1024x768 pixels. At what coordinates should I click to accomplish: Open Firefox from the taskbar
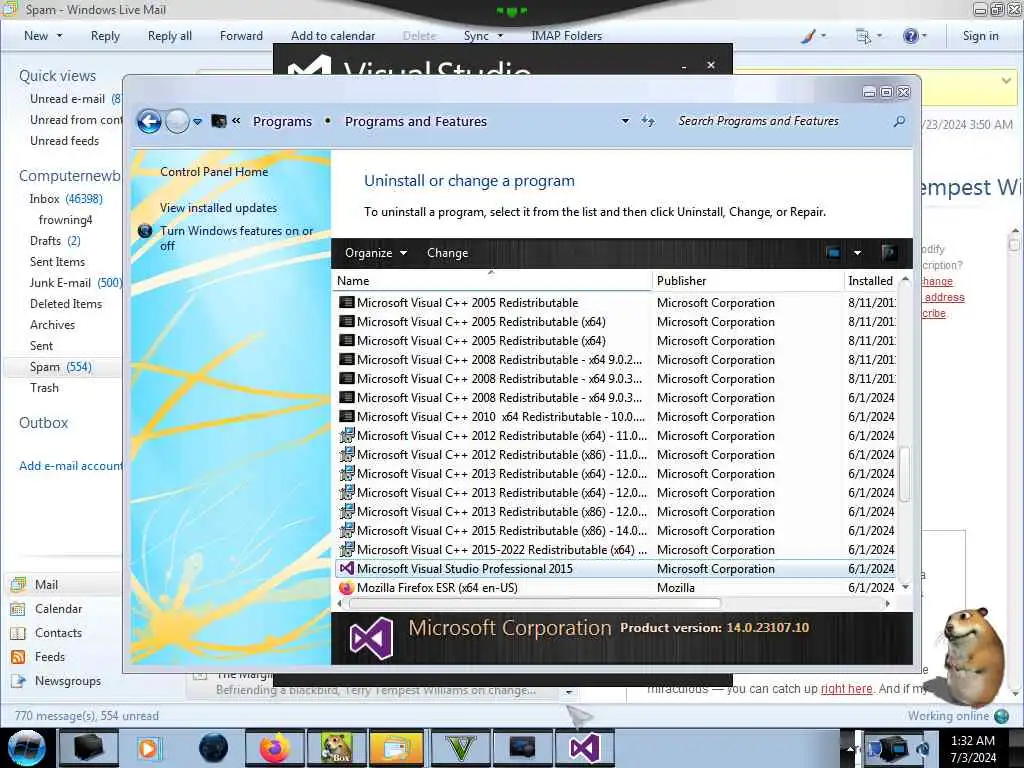[x=274, y=748]
